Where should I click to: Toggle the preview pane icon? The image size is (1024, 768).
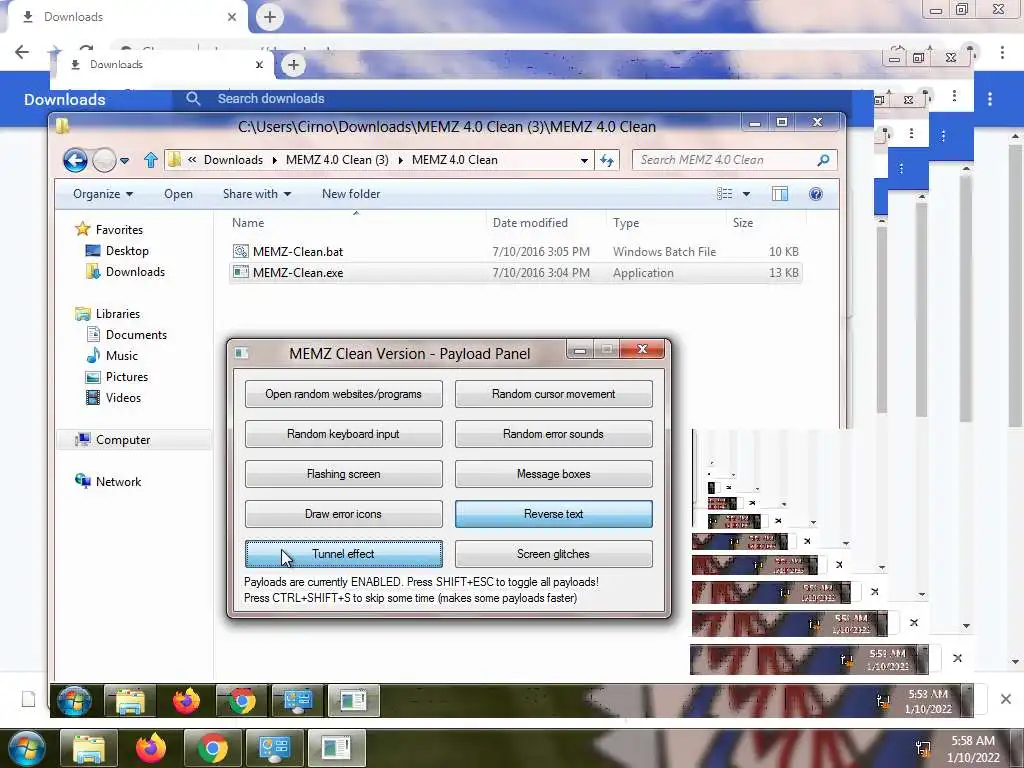pos(780,194)
